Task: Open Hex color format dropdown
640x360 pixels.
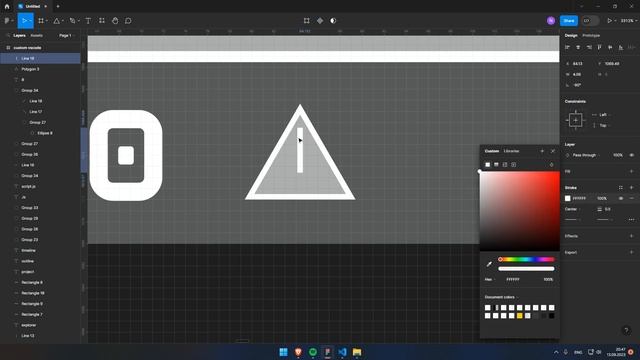Action: (490, 280)
